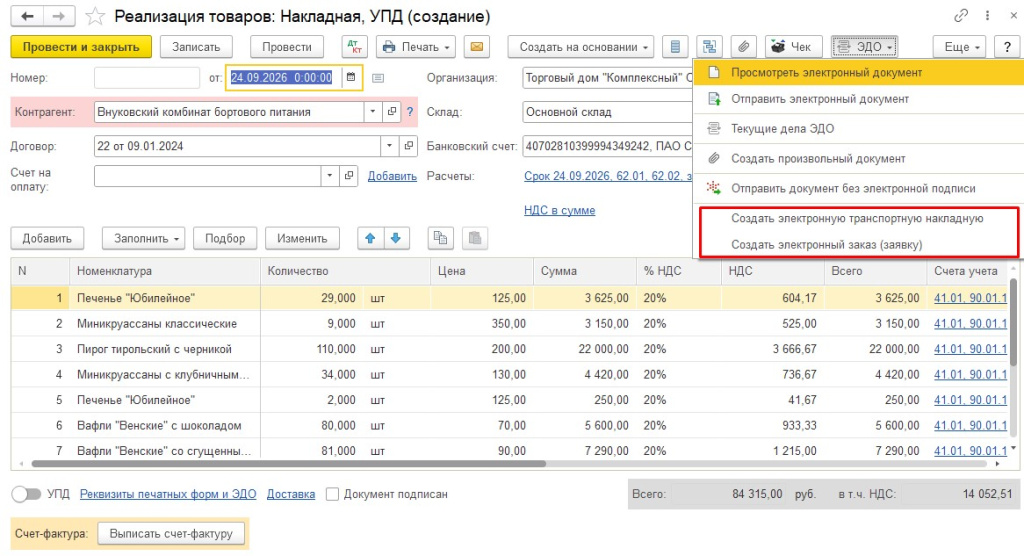The height and width of the screenshot is (556, 1024).
Task: Open the Расчеты Срок 24.09.2026 link
Action: pyautogui.click(x=608, y=176)
